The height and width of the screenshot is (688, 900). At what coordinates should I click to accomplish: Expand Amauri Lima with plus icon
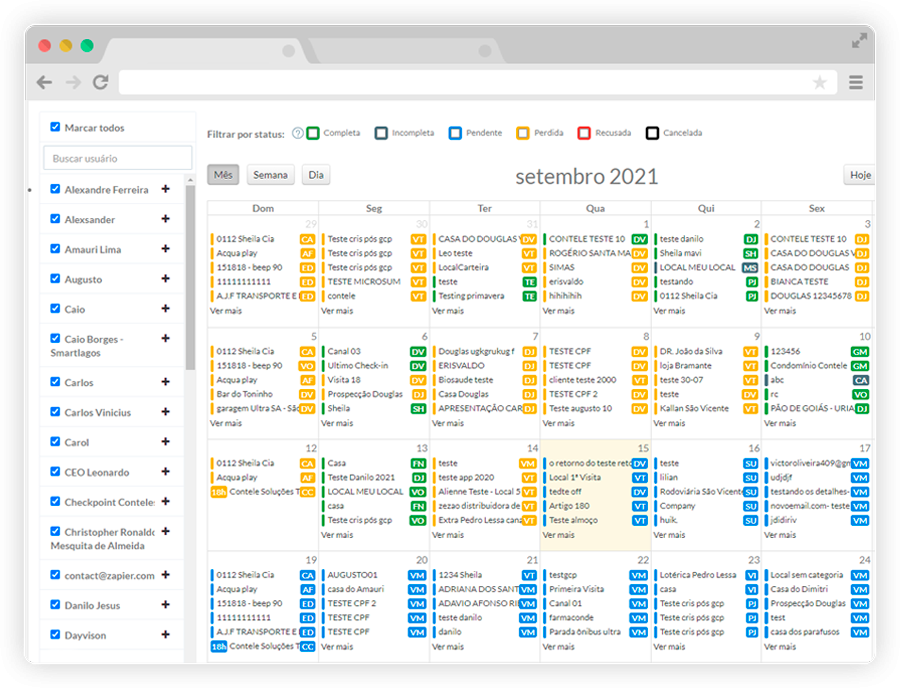(165, 248)
